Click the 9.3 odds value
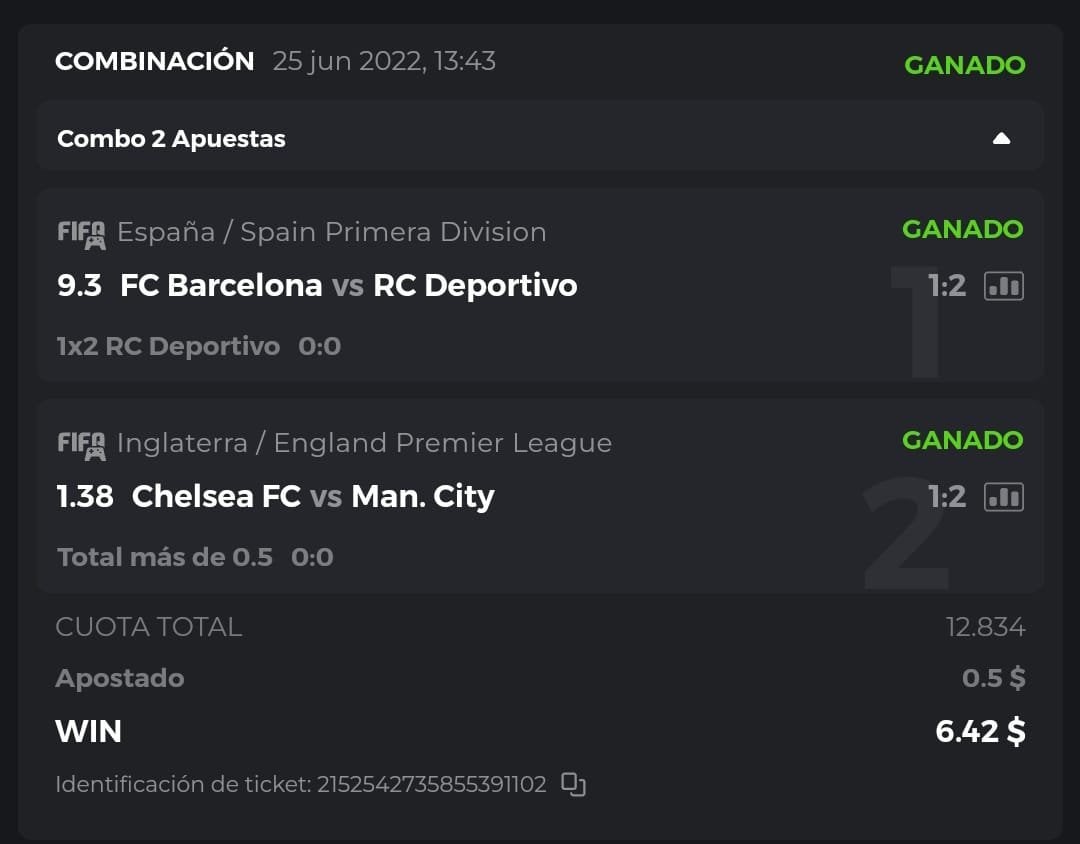1080x844 pixels. point(79,286)
